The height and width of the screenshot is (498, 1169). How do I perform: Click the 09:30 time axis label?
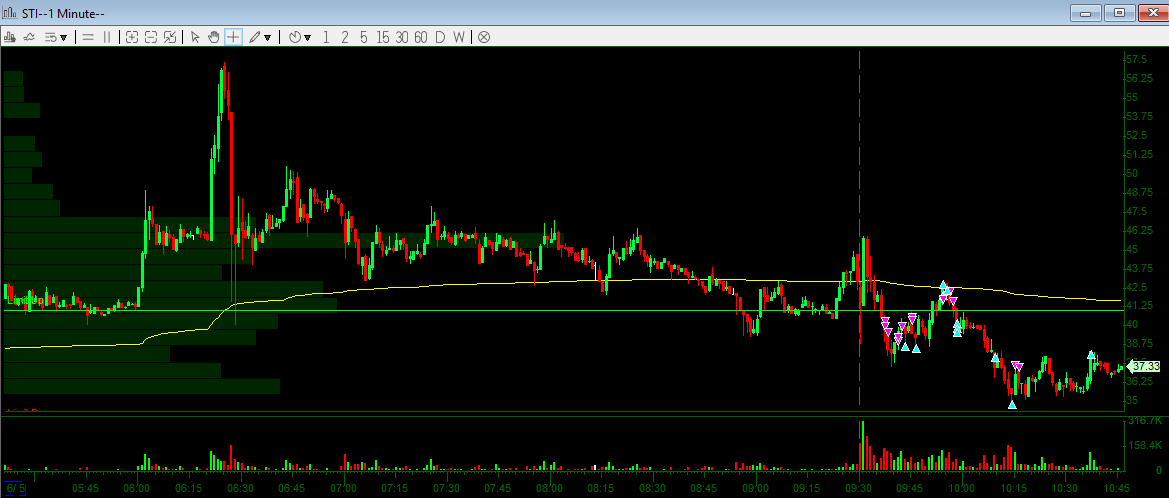click(x=859, y=488)
